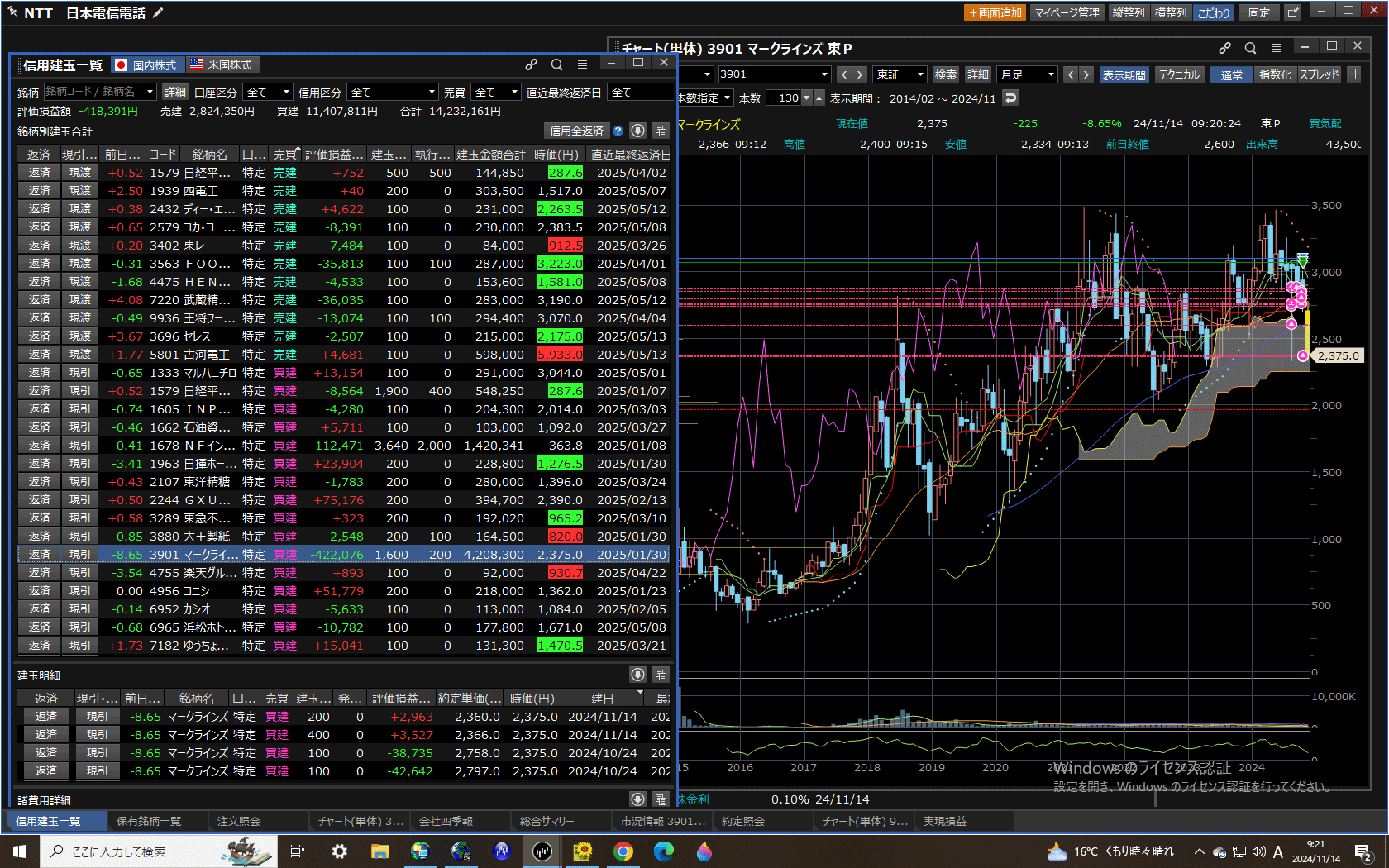
Task: Toggle スプレッド chart mode
Action: click(1319, 74)
